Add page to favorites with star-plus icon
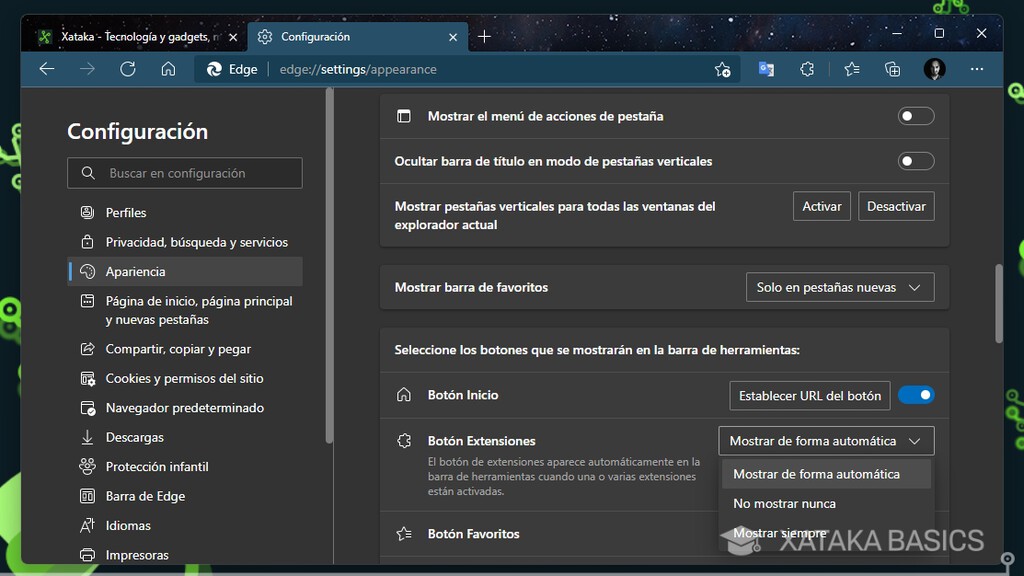 pos(722,69)
